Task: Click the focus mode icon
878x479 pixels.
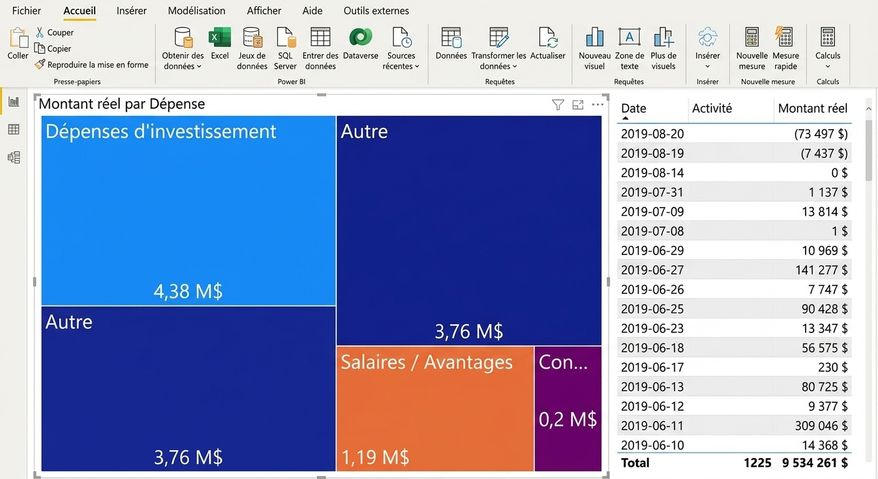Action: [x=578, y=104]
